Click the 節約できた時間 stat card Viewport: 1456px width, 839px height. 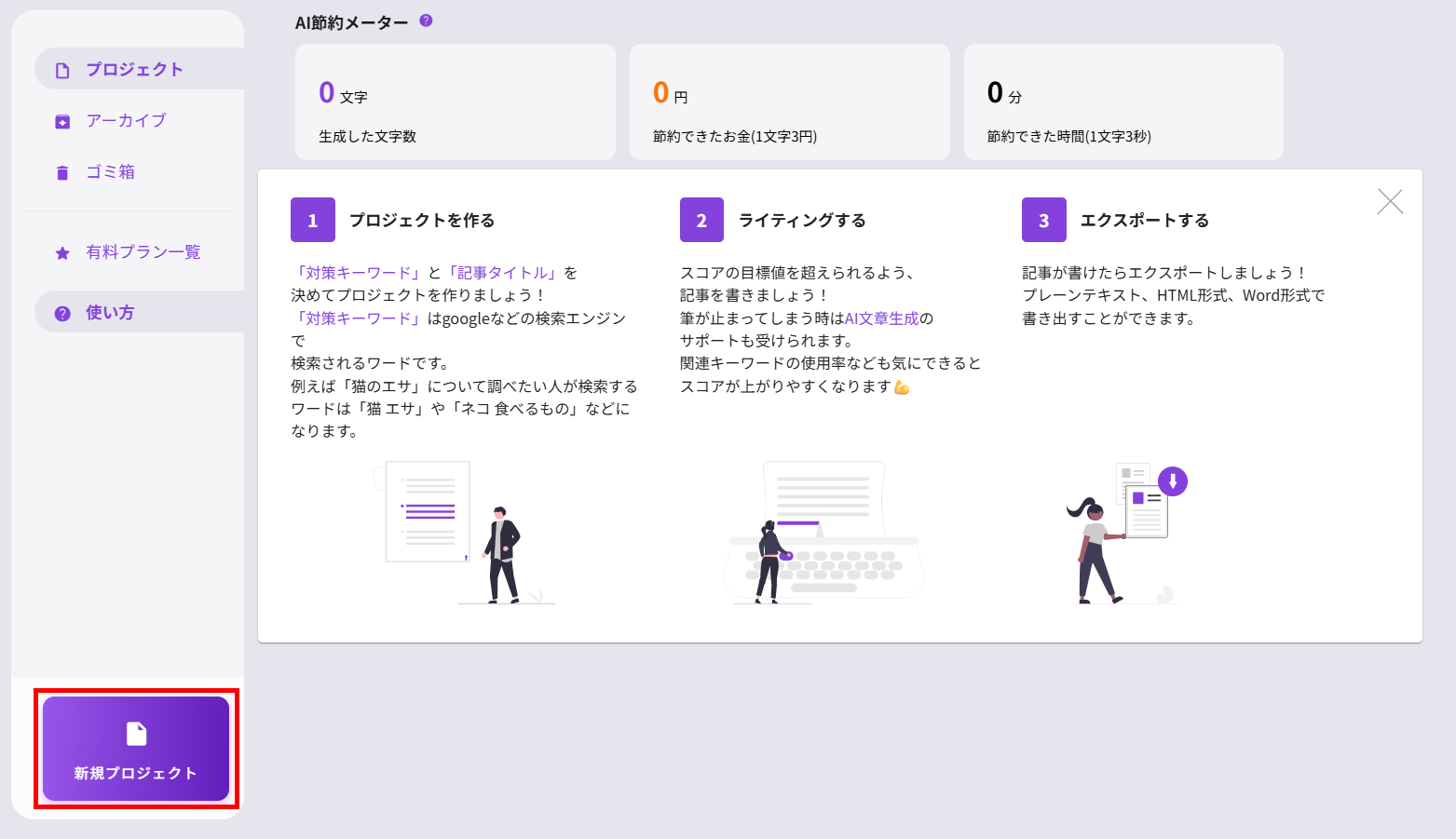1123,102
